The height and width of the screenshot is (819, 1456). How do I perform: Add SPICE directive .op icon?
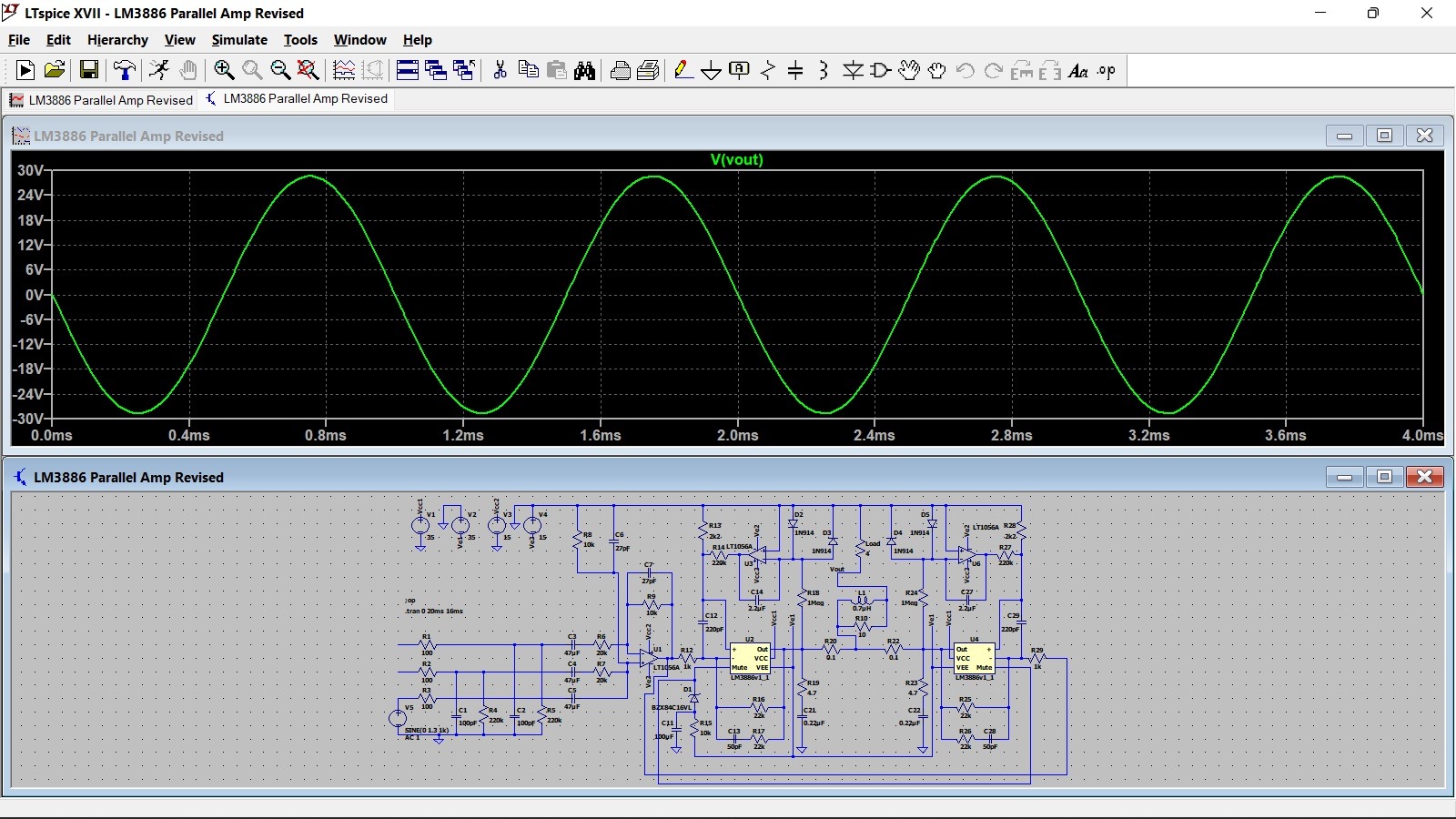click(x=1107, y=70)
